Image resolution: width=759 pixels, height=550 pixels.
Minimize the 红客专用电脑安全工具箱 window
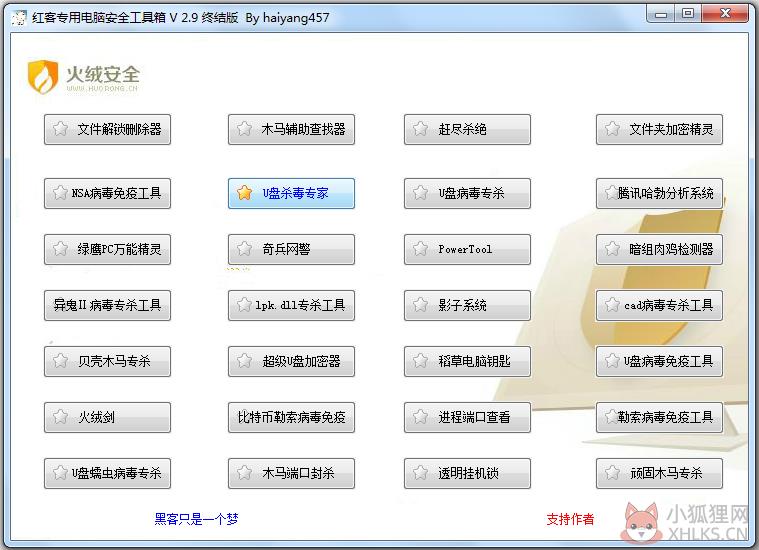[x=661, y=14]
